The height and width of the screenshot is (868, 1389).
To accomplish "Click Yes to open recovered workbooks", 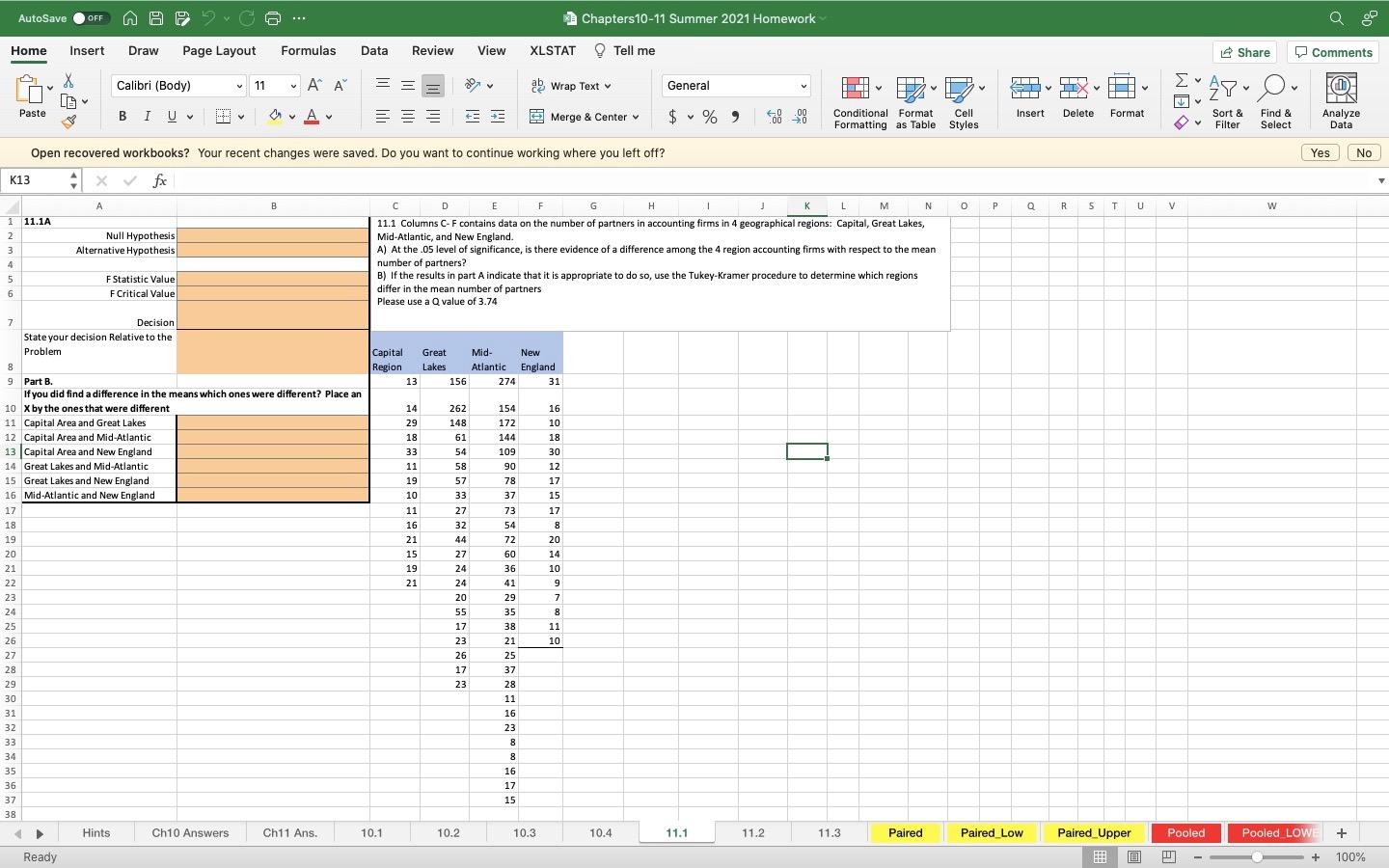I will click(x=1320, y=152).
